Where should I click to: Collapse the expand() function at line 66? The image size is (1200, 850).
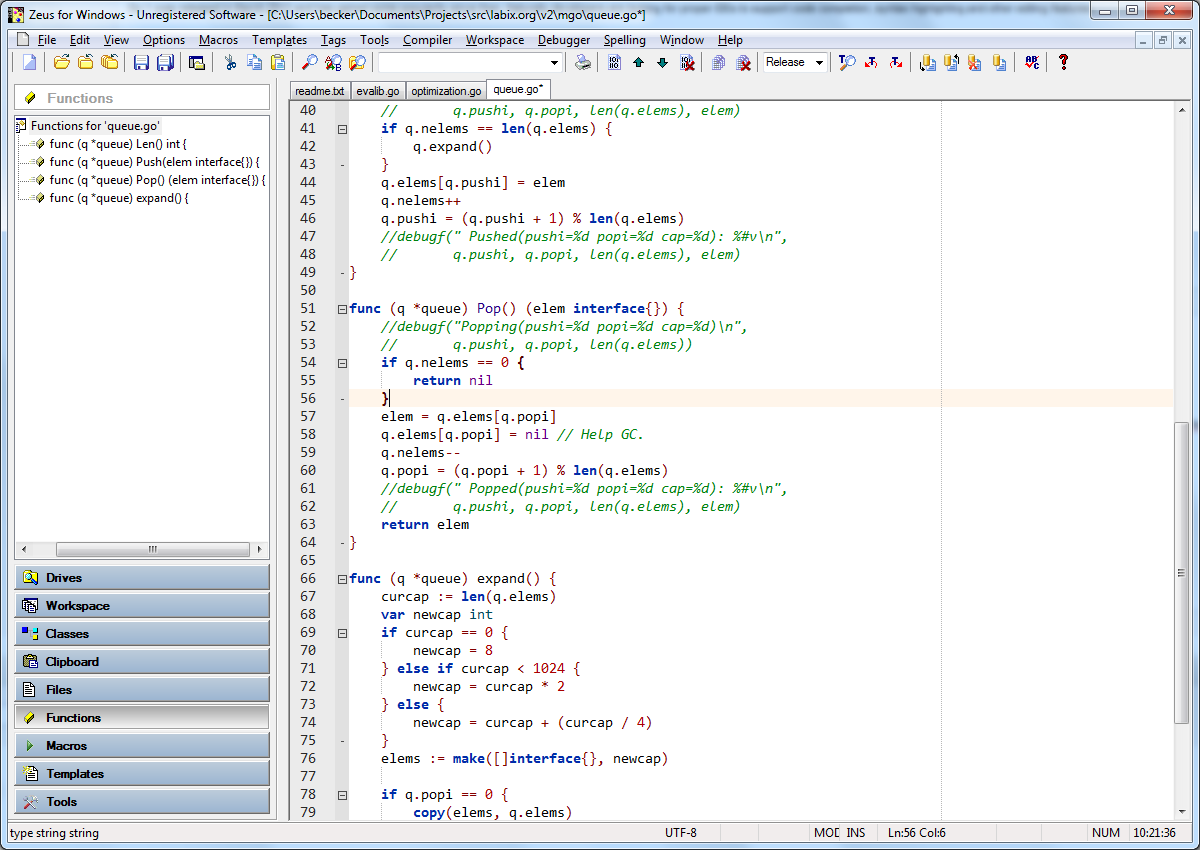[342, 579]
